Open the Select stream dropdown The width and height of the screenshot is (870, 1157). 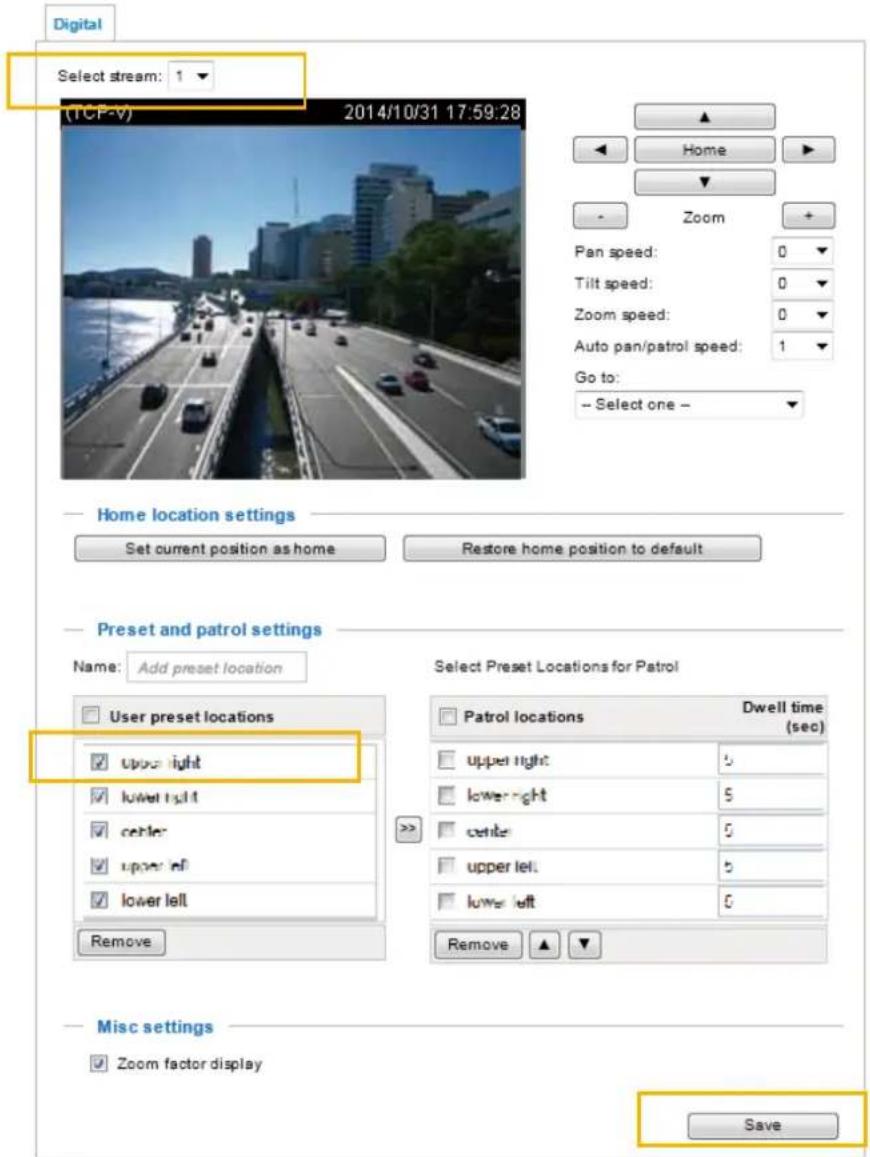(191, 76)
